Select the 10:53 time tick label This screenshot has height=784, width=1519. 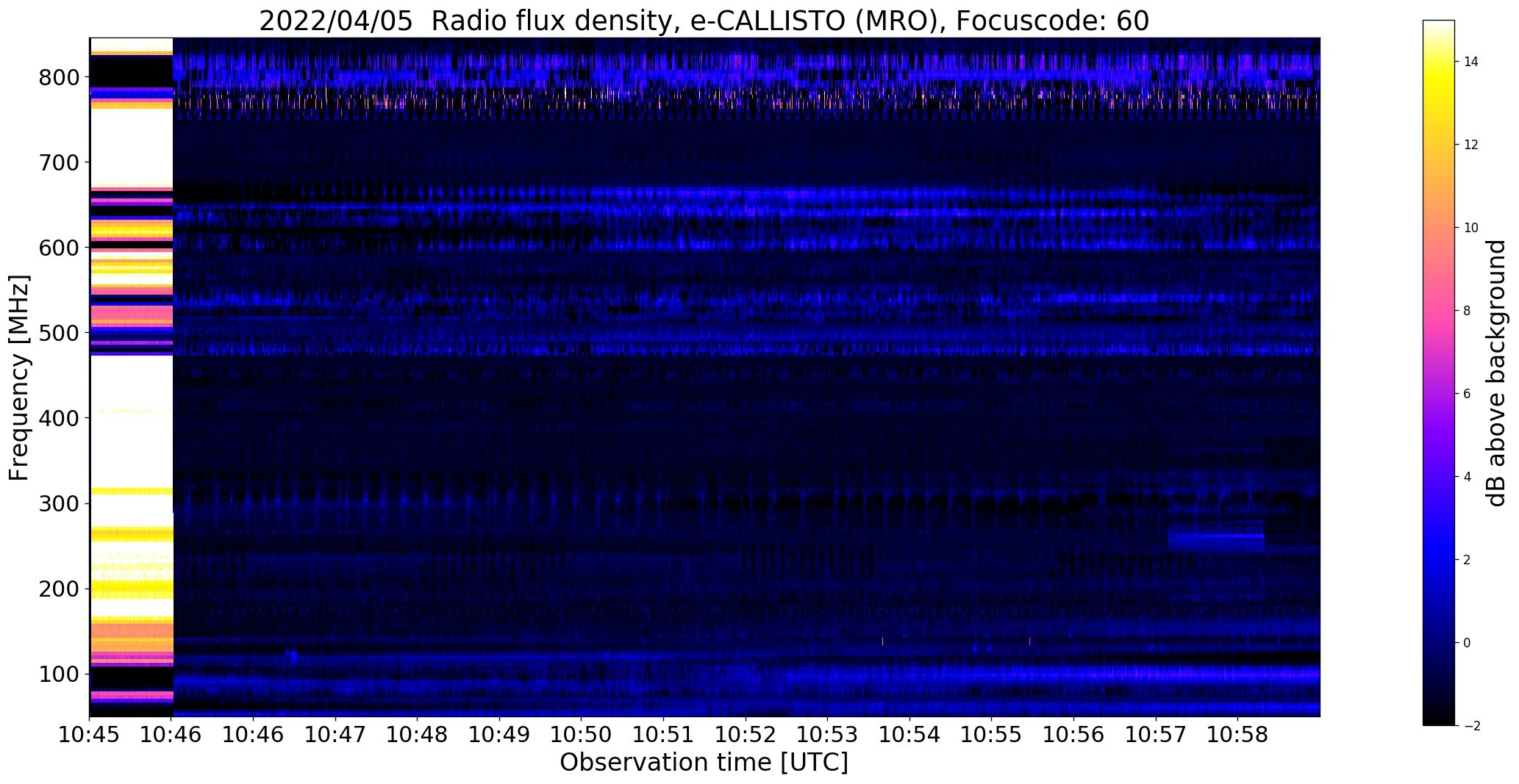(x=827, y=735)
